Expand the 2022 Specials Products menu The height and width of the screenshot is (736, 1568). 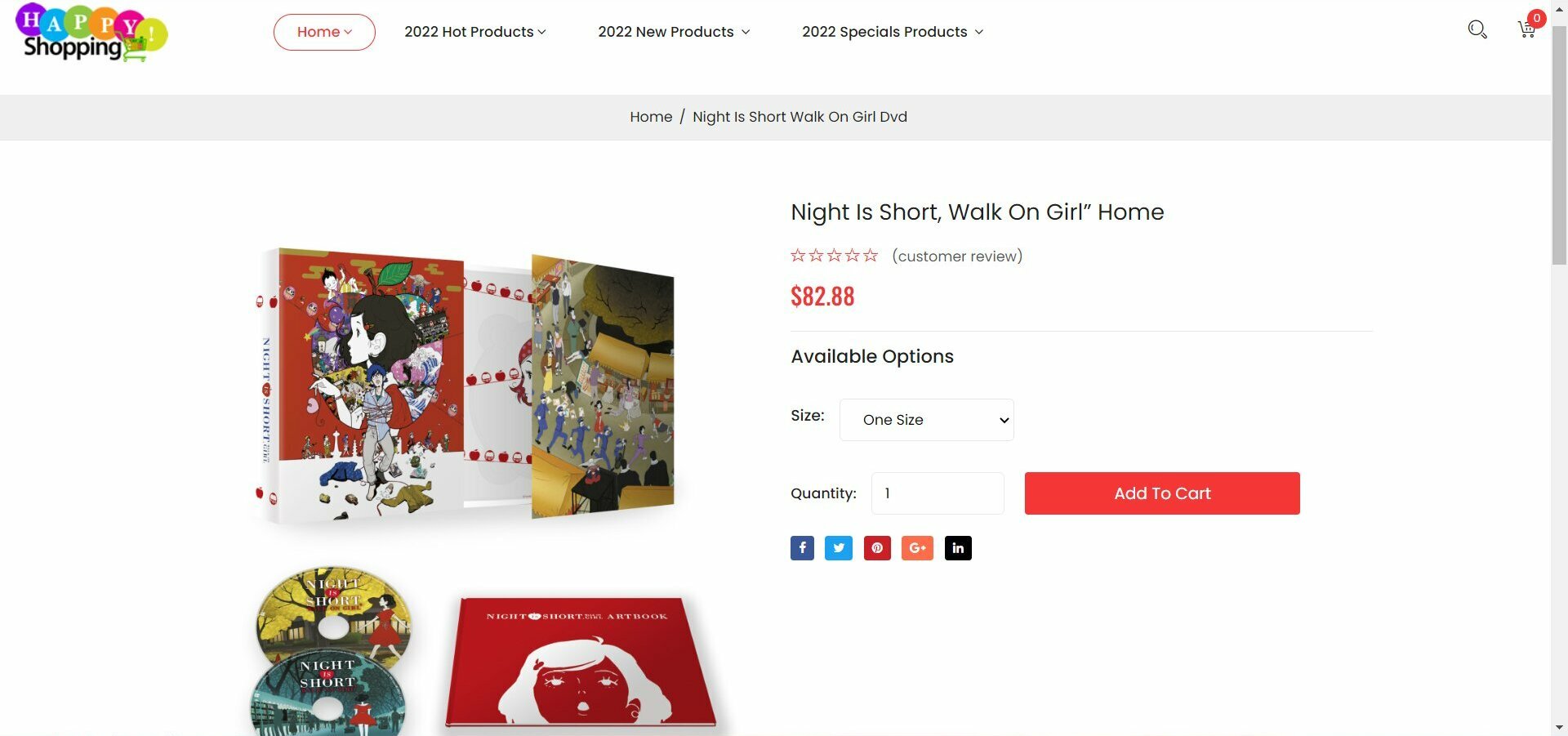tap(893, 32)
